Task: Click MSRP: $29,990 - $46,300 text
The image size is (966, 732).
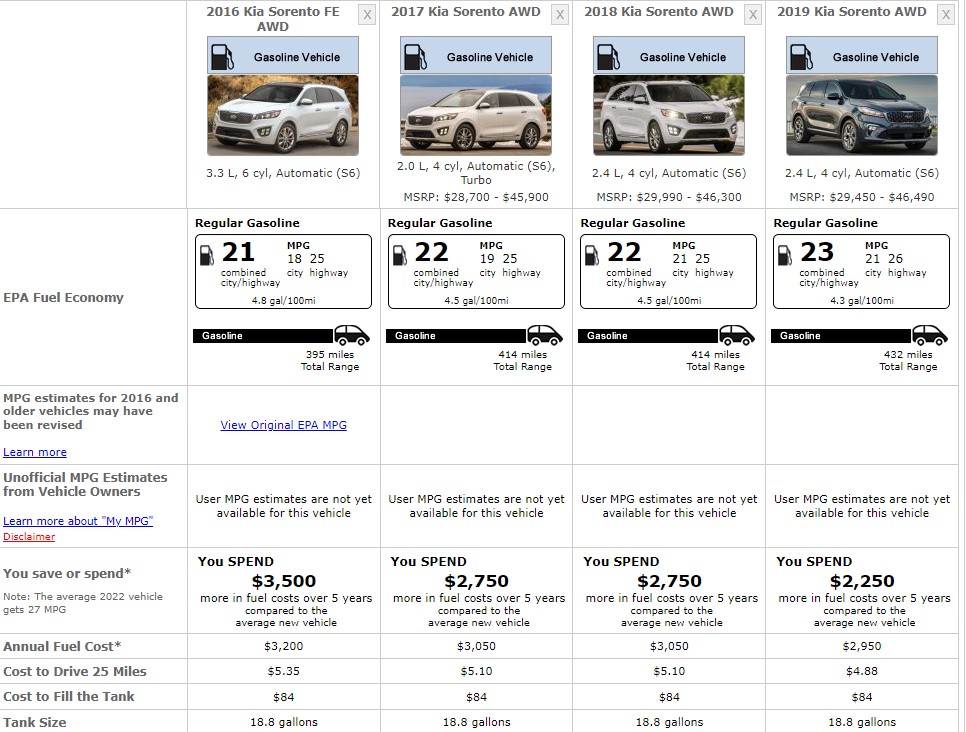Action: (x=668, y=197)
